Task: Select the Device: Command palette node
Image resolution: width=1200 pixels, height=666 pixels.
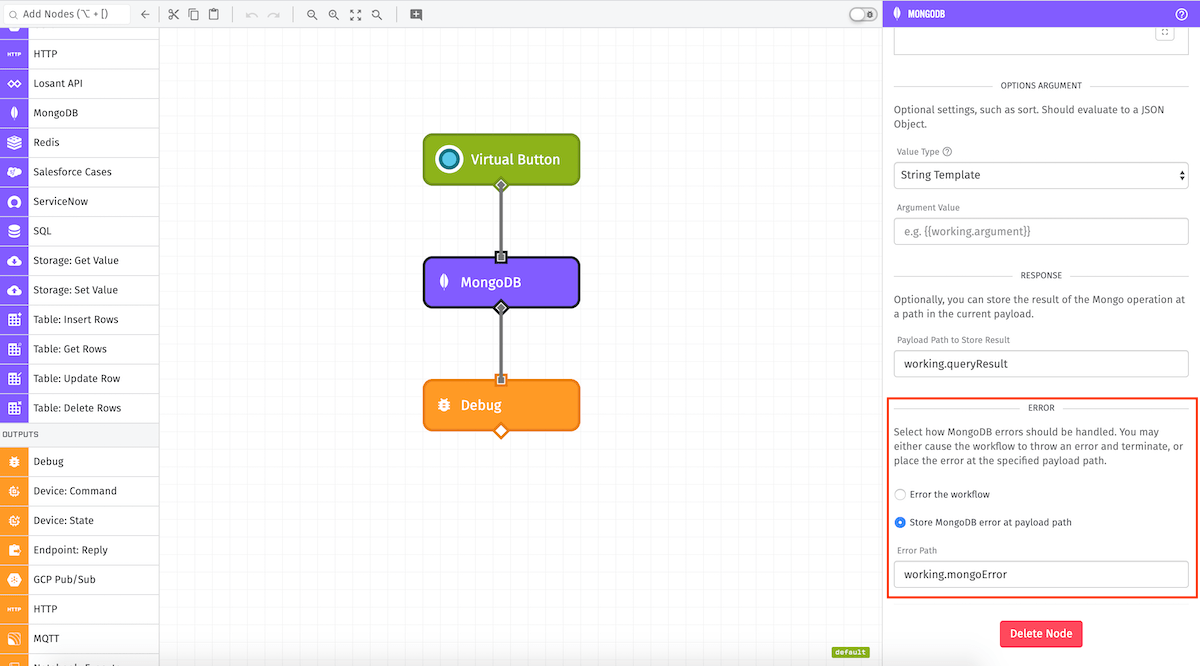Action: tap(80, 491)
